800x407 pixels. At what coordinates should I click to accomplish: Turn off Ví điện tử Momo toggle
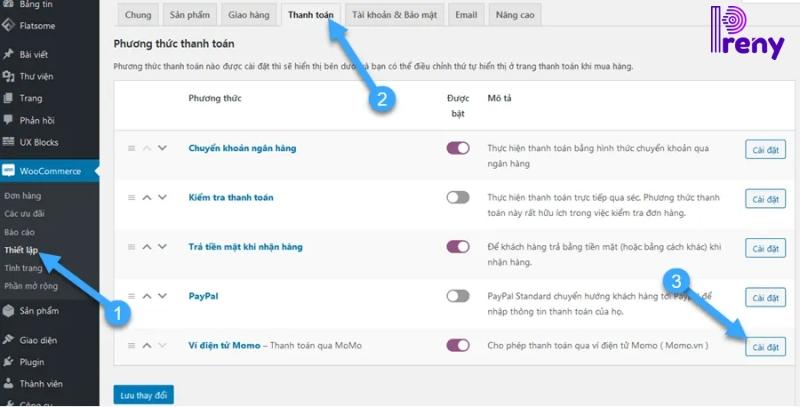[x=458, y=345]
